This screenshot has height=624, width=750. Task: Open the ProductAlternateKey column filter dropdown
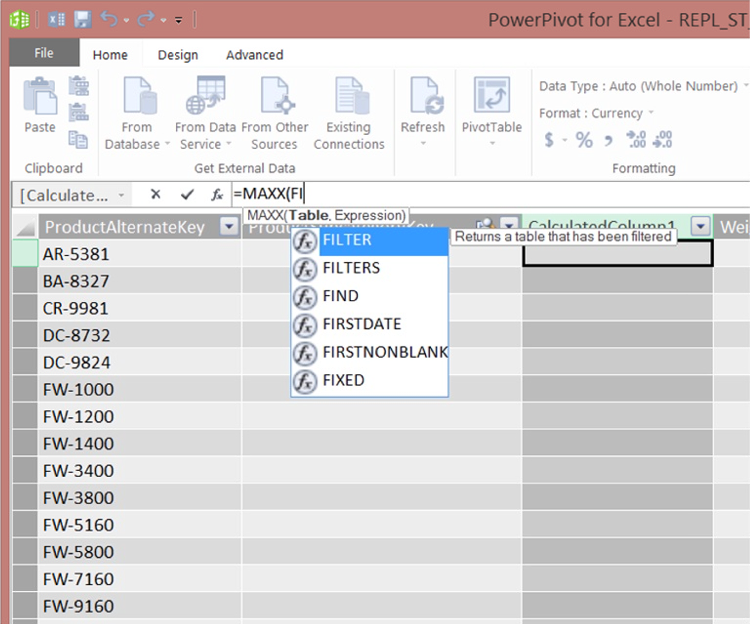pos(229,227)
